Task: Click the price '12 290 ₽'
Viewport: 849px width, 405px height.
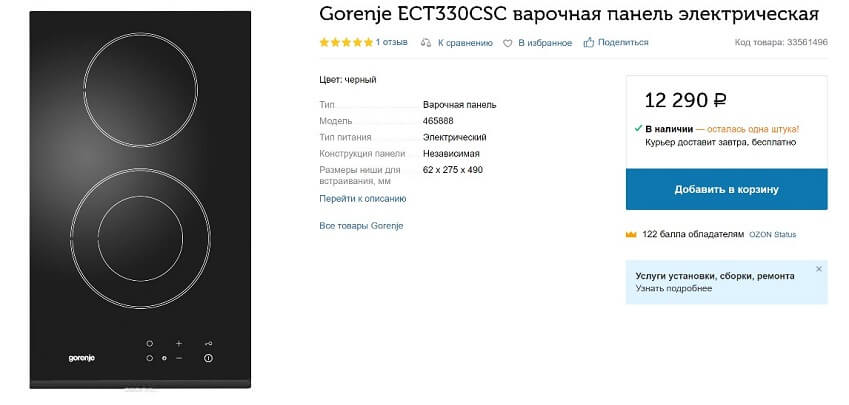Action: 685,100
